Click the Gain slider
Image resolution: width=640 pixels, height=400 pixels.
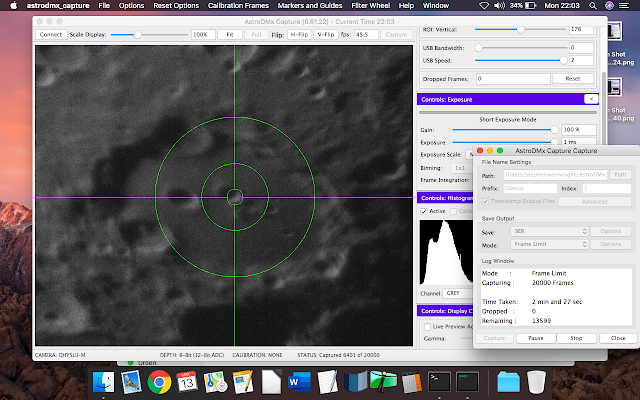point(505,130)
